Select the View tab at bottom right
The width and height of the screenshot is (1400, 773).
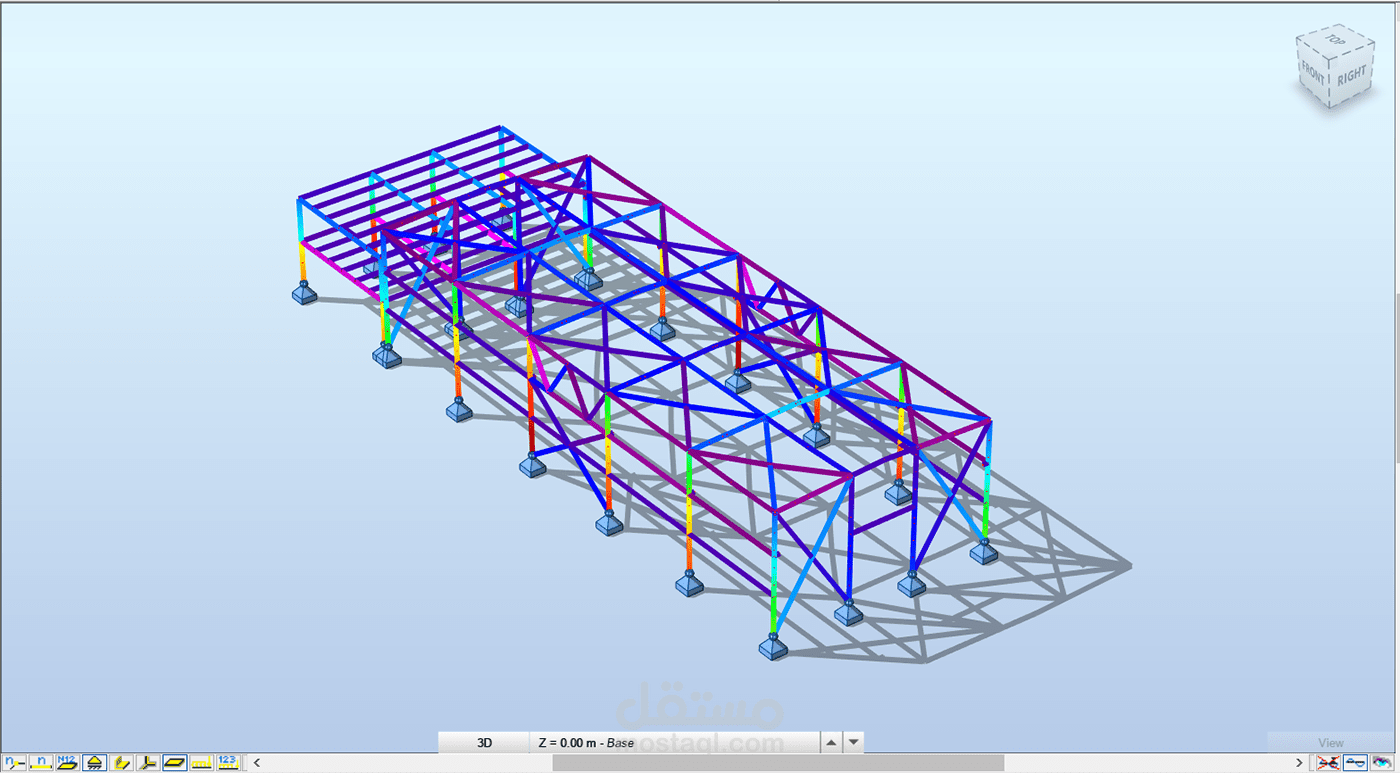pos(1331,743)
